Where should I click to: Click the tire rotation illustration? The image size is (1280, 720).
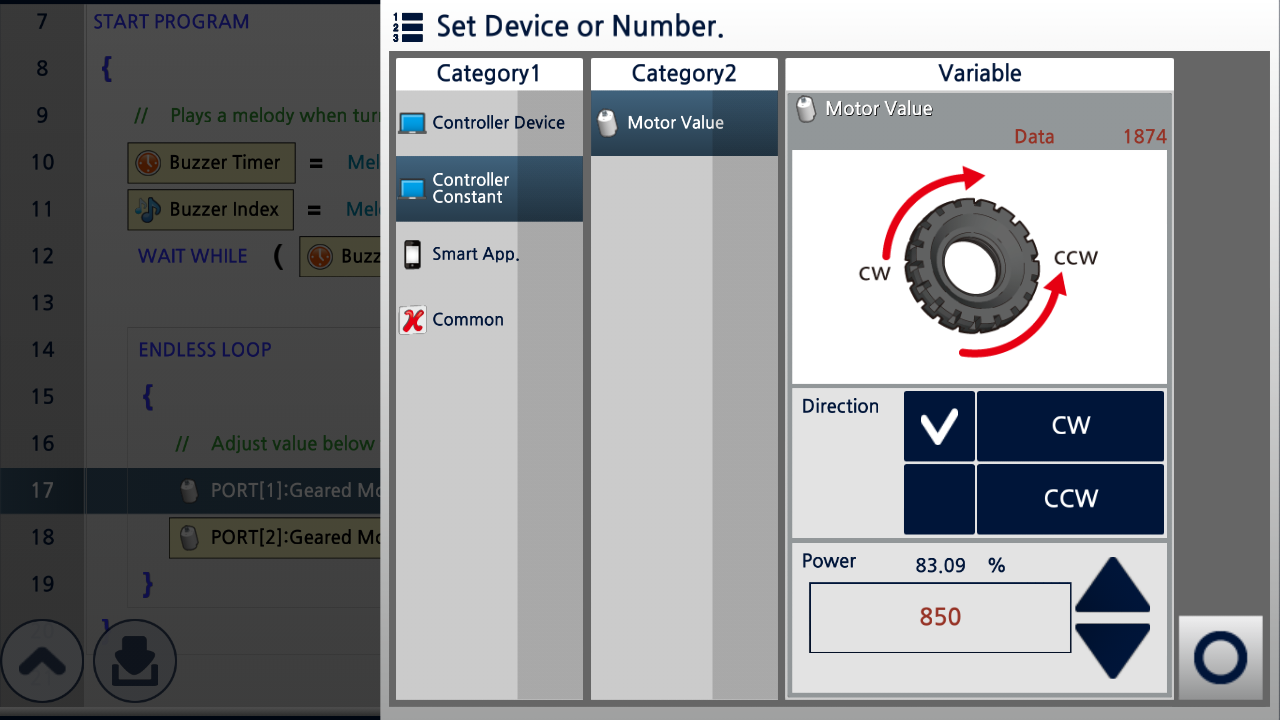(x=979, y=267)
